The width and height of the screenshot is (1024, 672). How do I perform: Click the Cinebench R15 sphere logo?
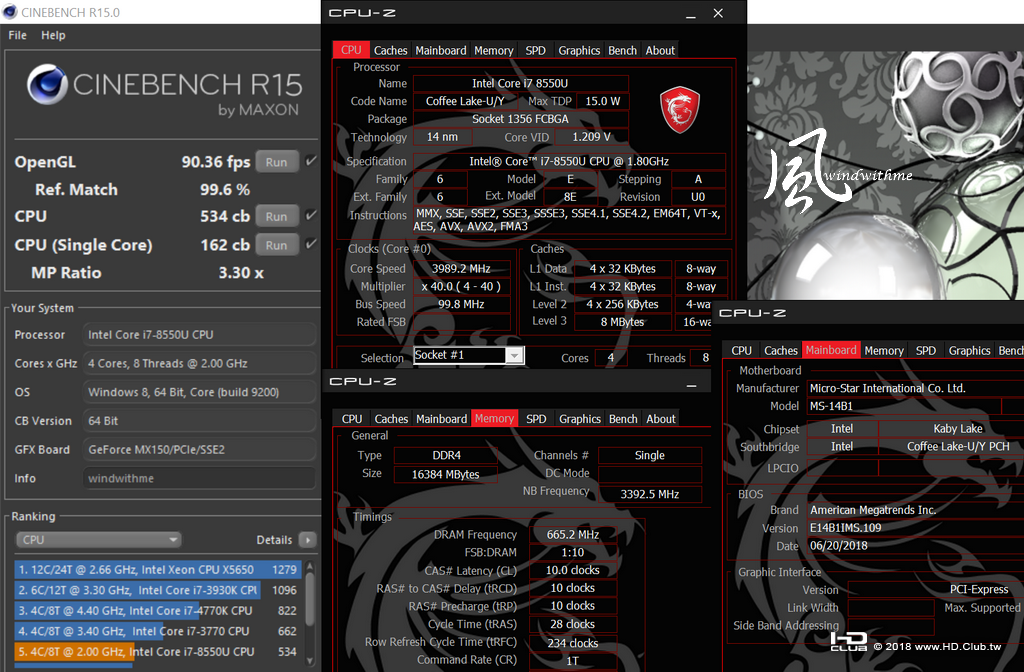(x=47, y=84)
